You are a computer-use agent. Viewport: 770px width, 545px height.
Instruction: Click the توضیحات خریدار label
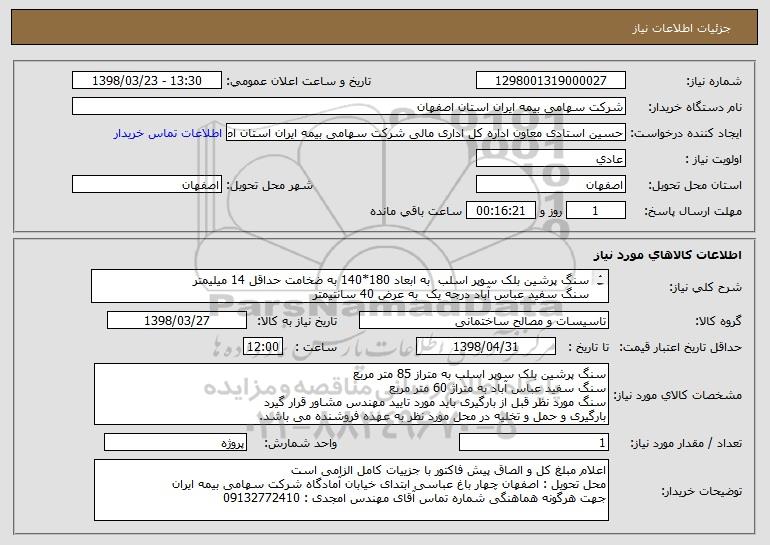[702, 491]
